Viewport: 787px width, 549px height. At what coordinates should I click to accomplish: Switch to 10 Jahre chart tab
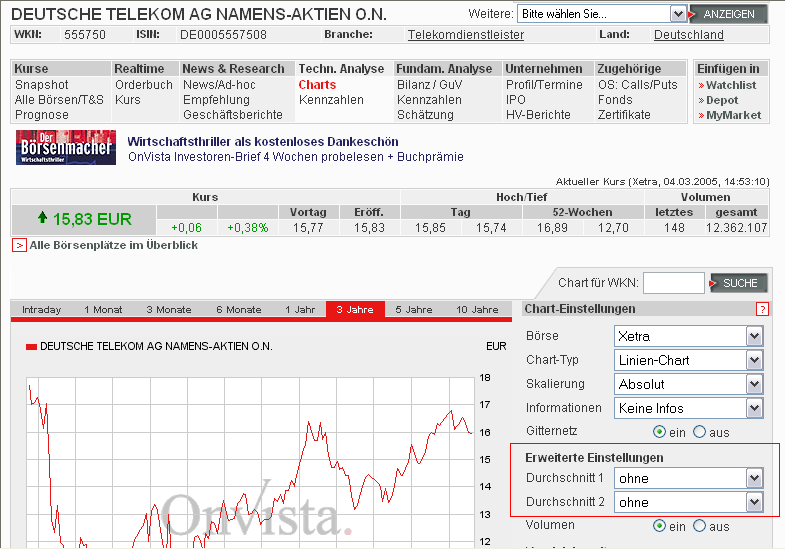pos(477,310)
